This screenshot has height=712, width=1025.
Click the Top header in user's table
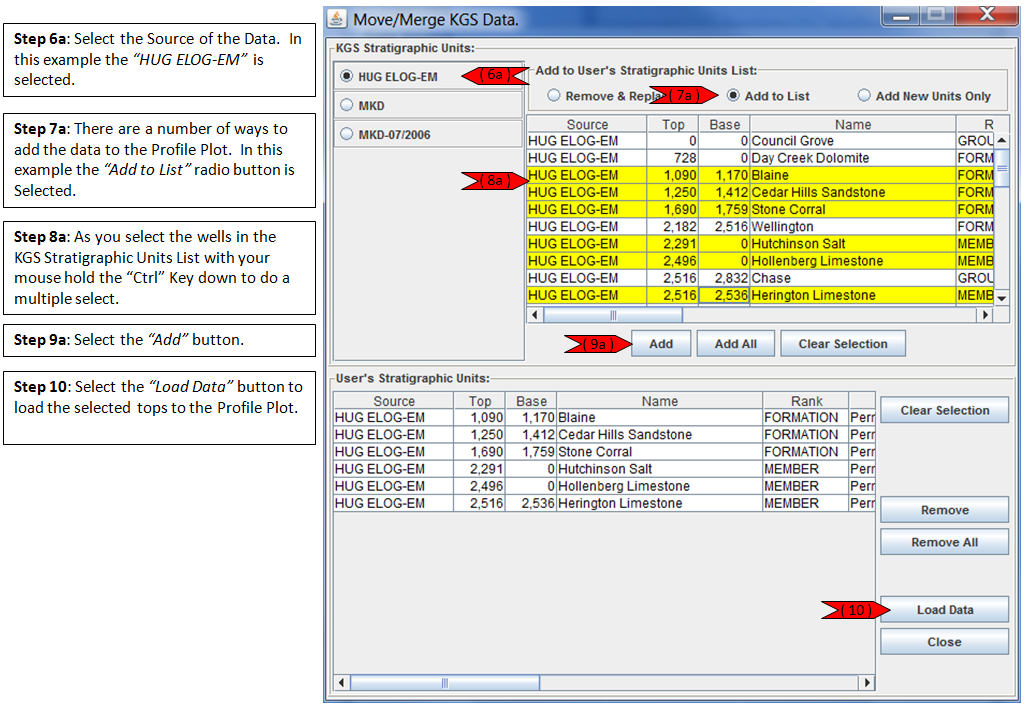(x=479, y=401)
